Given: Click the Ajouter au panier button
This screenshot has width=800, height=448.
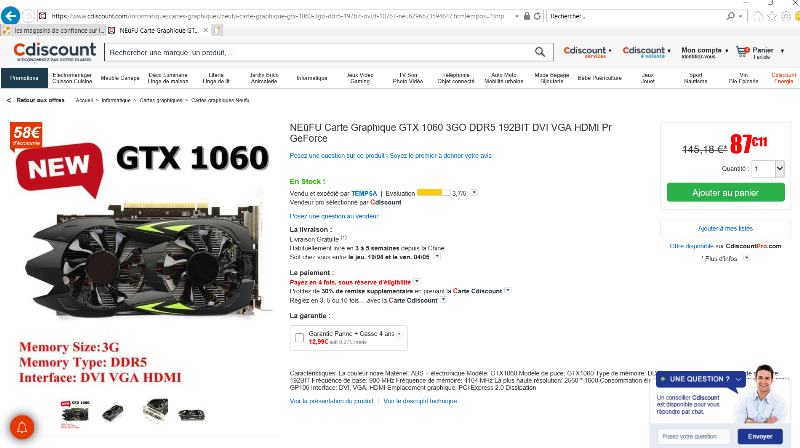Looking at the screenshot, I should tap(726, 192).
